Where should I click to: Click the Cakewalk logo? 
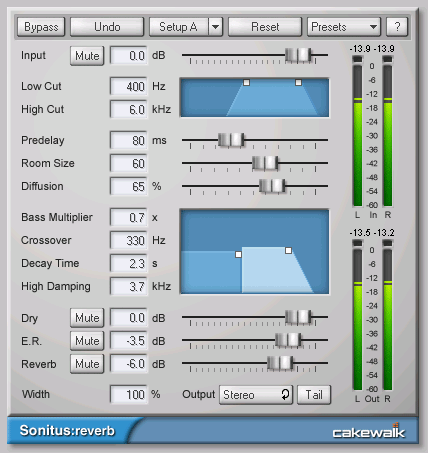pyautogui.click(x=369, y=431)
